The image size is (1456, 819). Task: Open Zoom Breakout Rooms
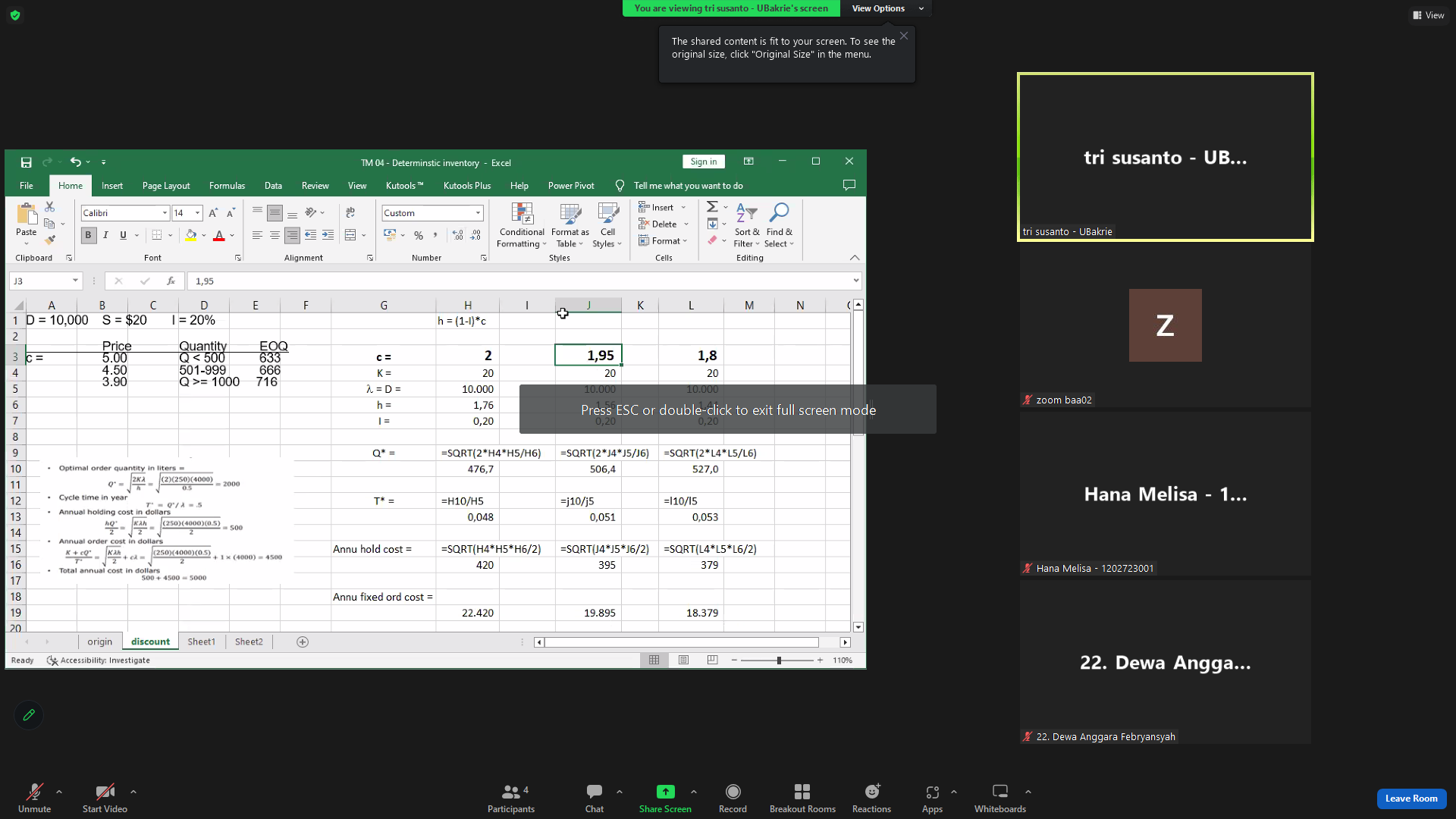802,799
